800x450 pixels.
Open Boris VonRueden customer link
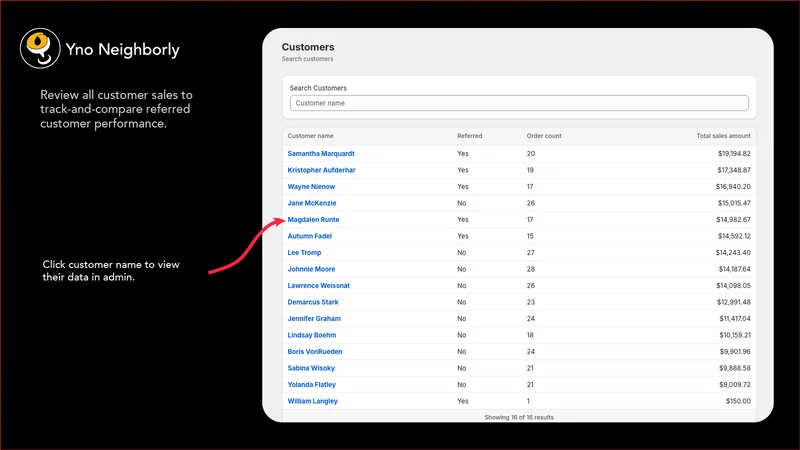[315, 352]
